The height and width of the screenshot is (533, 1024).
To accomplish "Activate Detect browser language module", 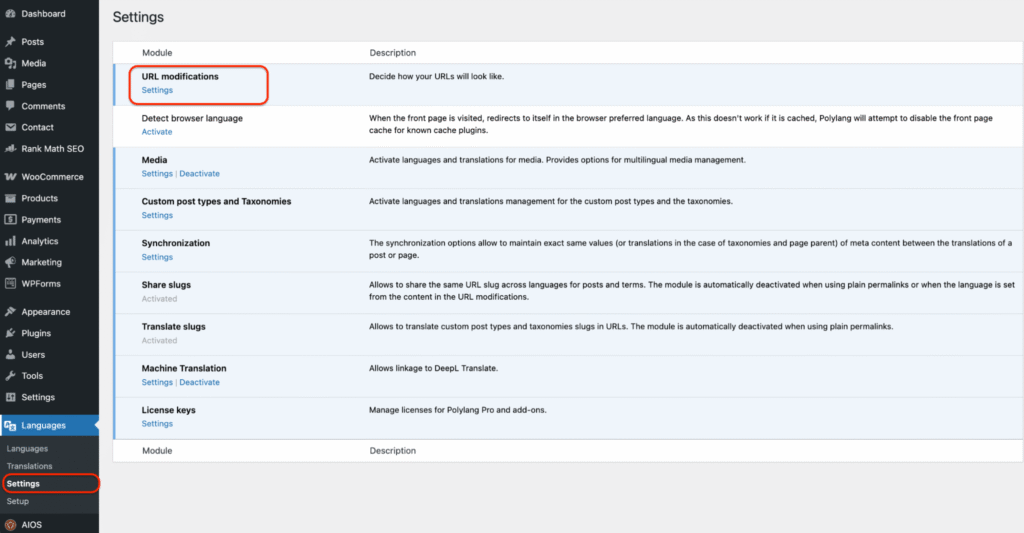I will click(157, 132).
